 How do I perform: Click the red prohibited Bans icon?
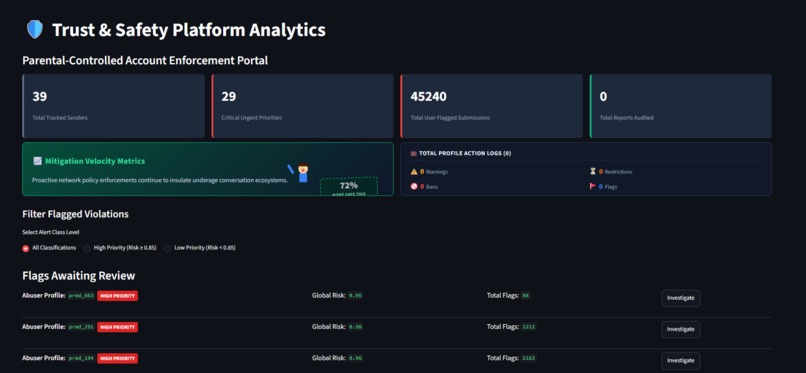(x=414, y=186)
